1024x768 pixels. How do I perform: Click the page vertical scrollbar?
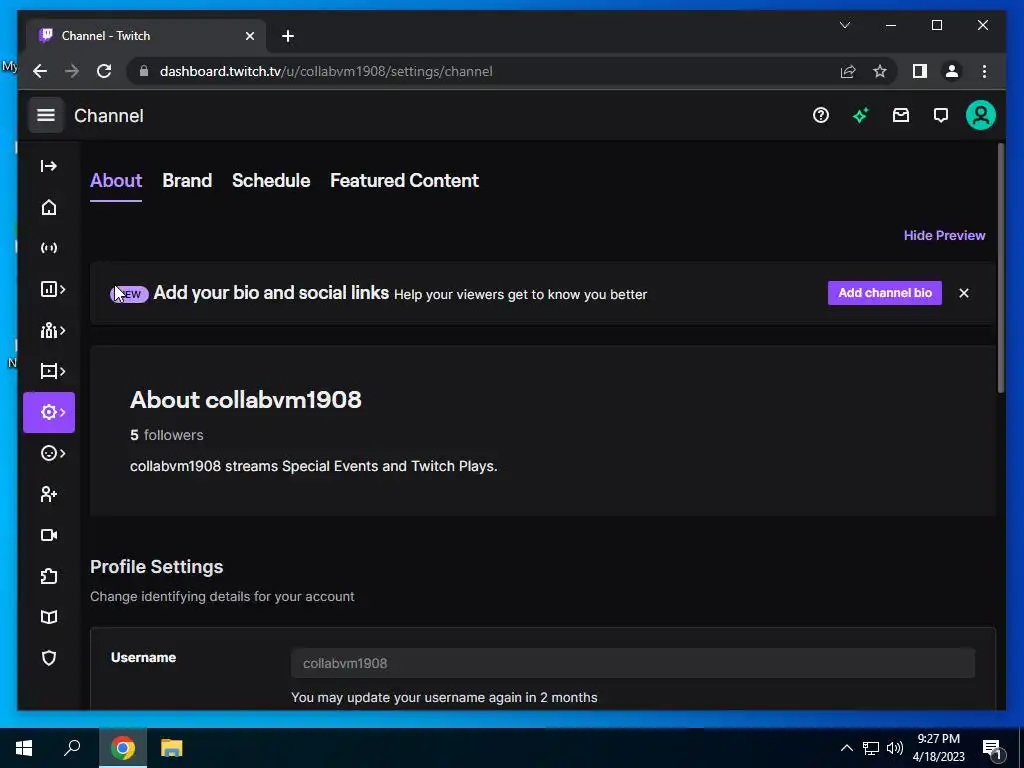pyautogui.click(x=1000, y=268)
